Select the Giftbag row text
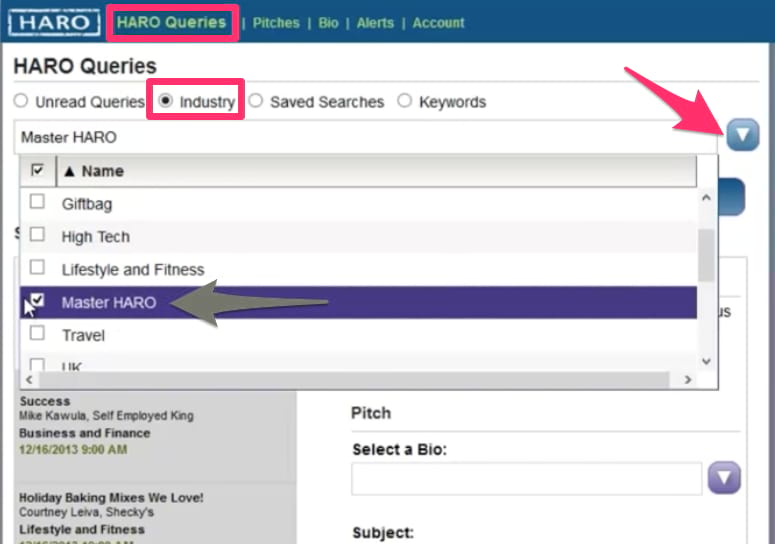This screenshot has width=775, height=544. tap(87, 204)
